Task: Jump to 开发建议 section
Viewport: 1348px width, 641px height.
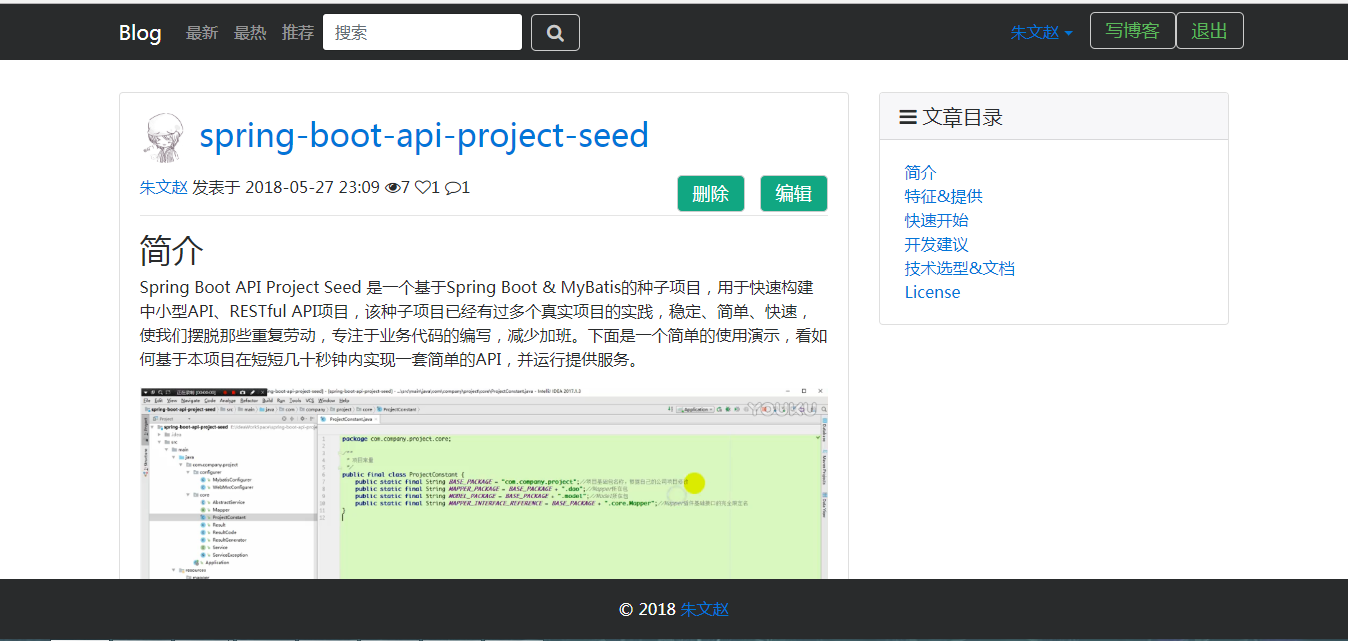Action: click(x=937, y=244)
